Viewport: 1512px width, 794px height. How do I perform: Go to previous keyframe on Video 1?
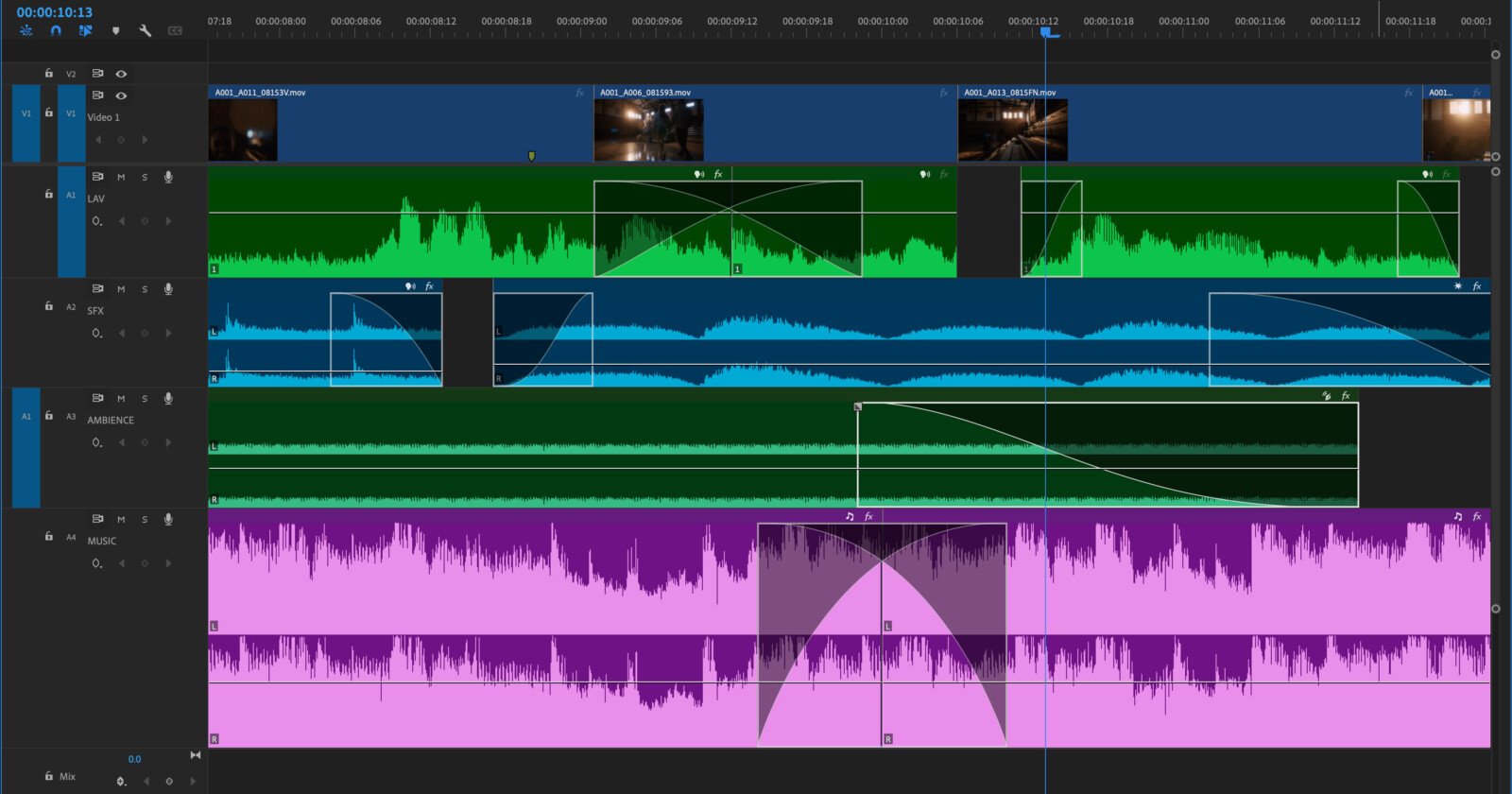click(x=97, y=140)
